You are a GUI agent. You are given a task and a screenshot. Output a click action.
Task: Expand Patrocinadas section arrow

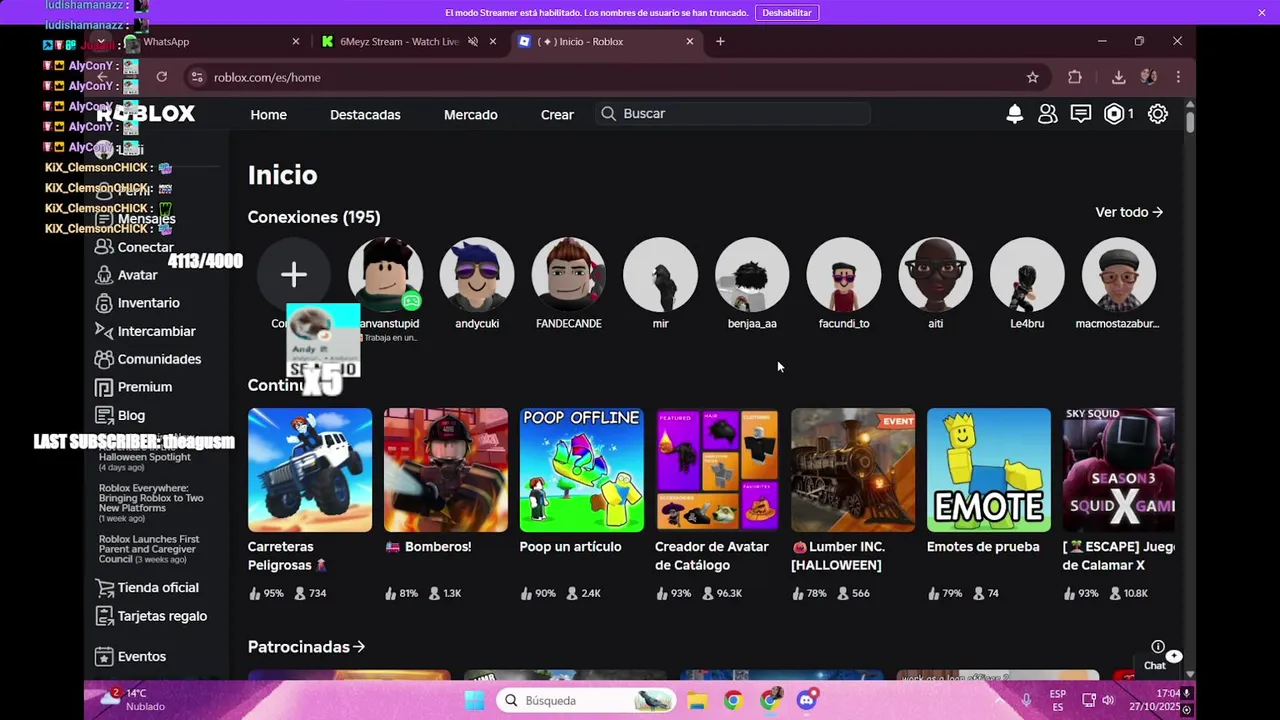tap(359, 647)
